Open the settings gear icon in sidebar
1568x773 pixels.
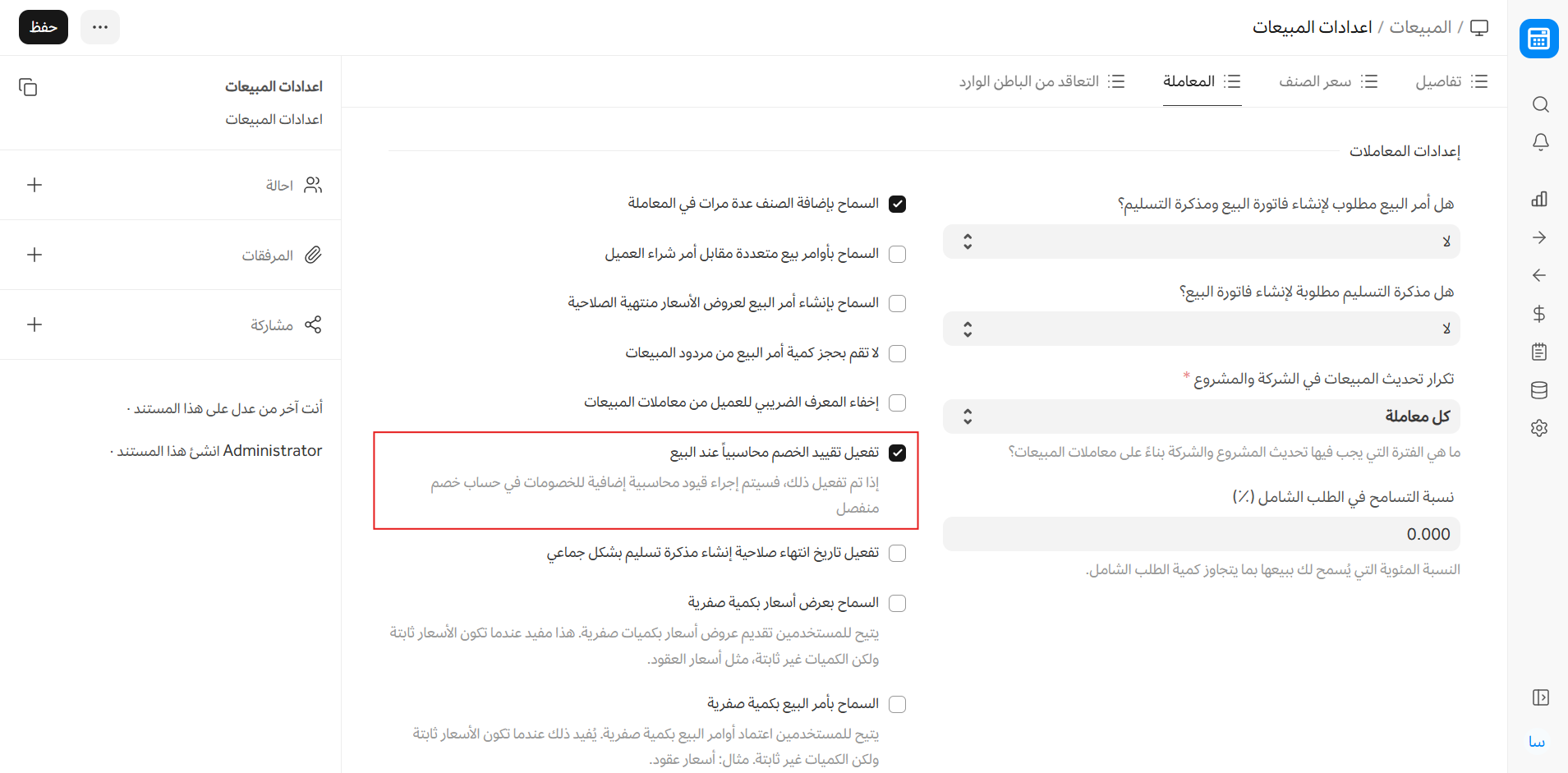tap(1539, 428)
